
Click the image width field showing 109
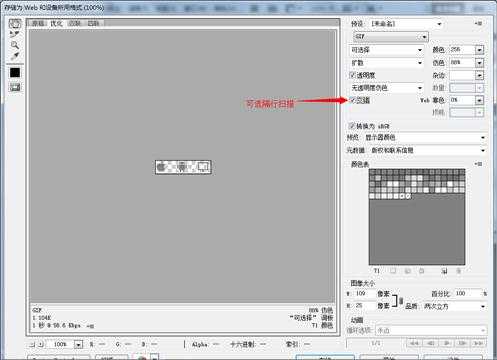363,293
